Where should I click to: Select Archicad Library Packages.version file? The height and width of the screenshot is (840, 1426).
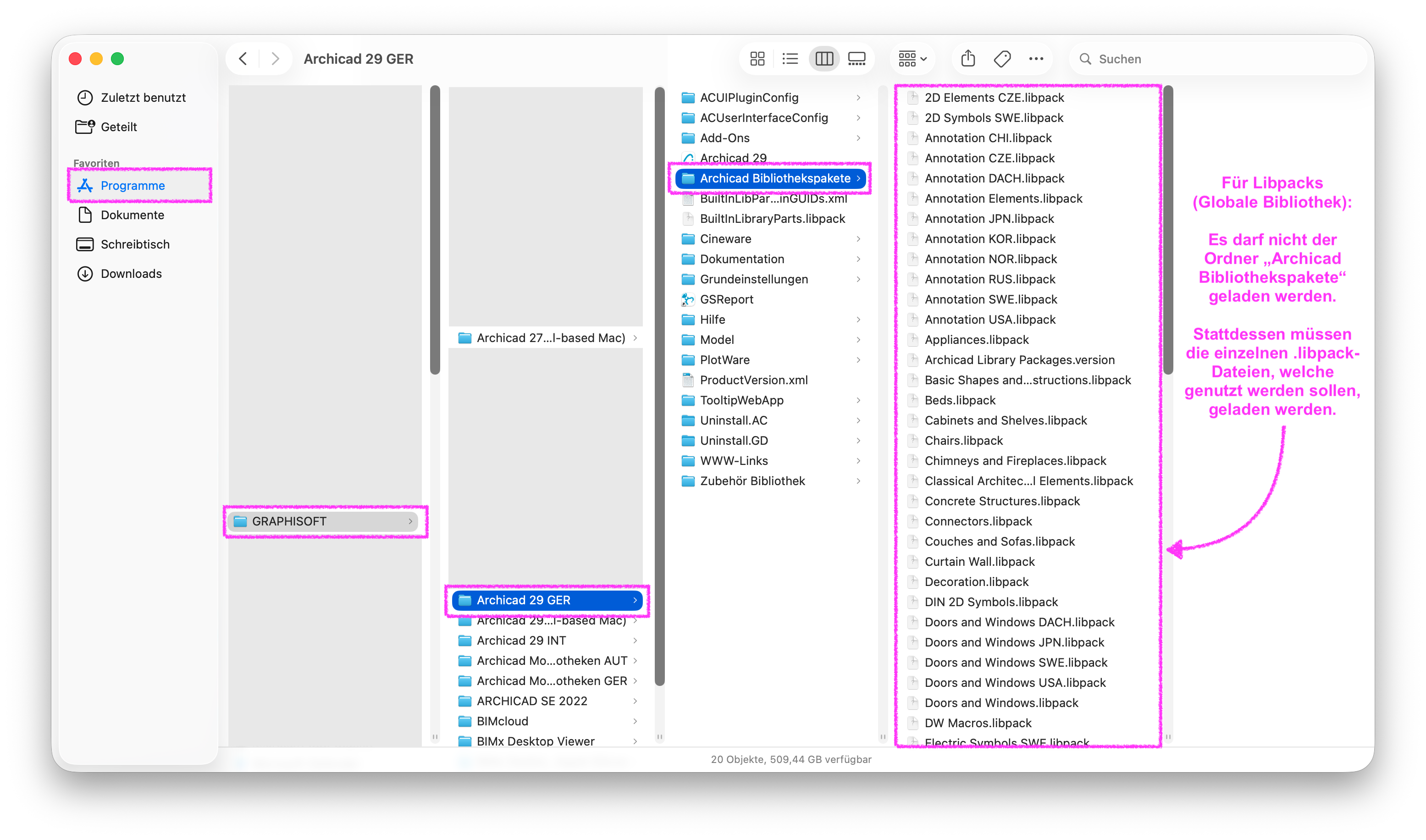[1028, 360]
